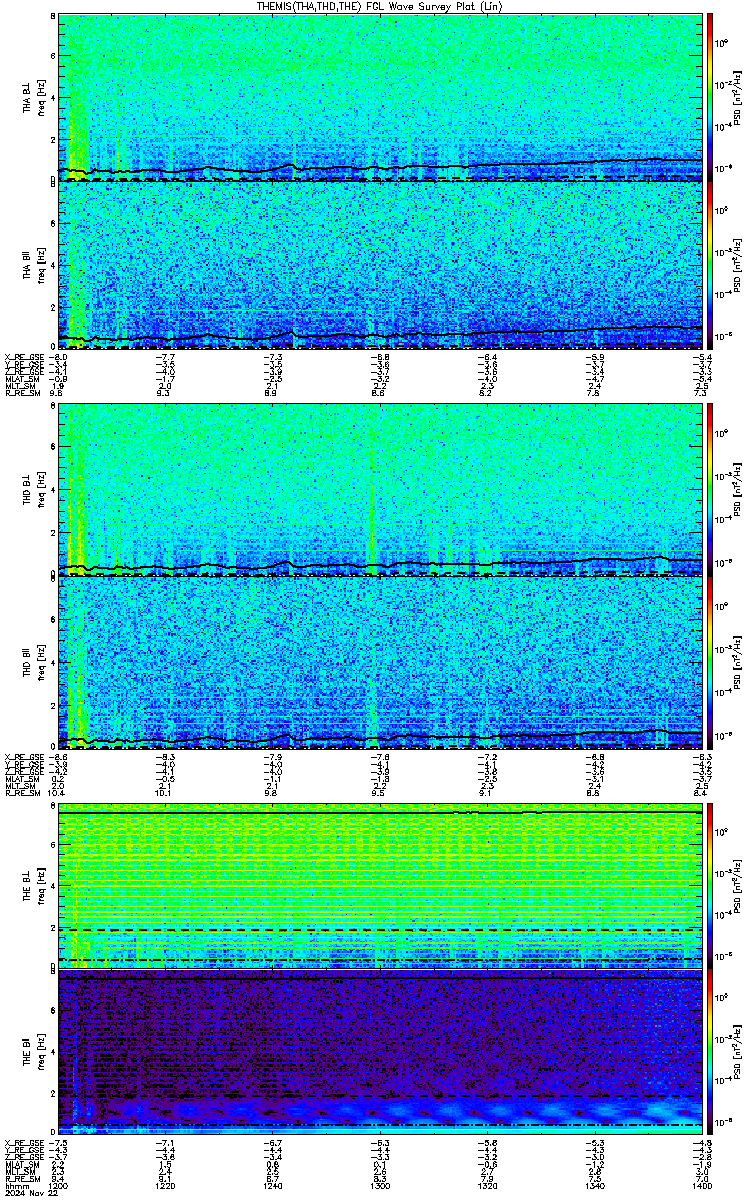This screenshot has width=750, height=1200.
Task: Click the PSD color bar beside THE B-perpendicular panel
Action: tap(711, 886)
